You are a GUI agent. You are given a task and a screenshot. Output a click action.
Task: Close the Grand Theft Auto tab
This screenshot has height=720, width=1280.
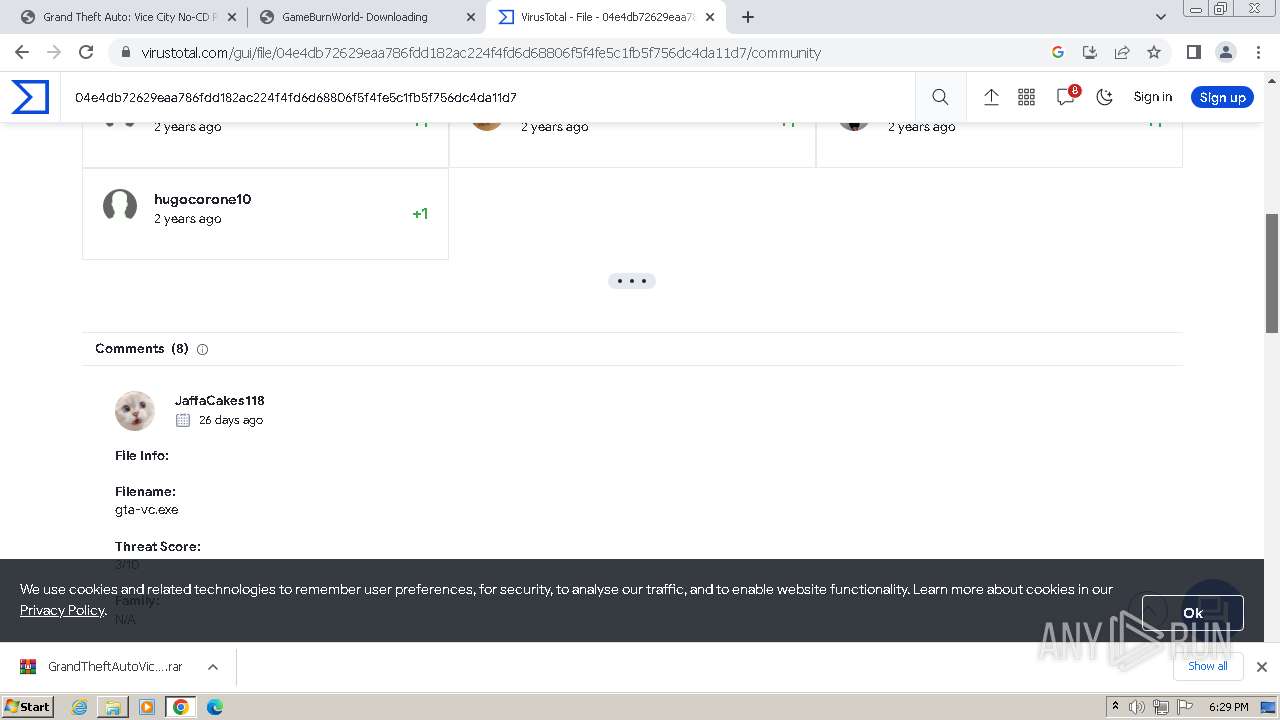(x=232, y=17)
